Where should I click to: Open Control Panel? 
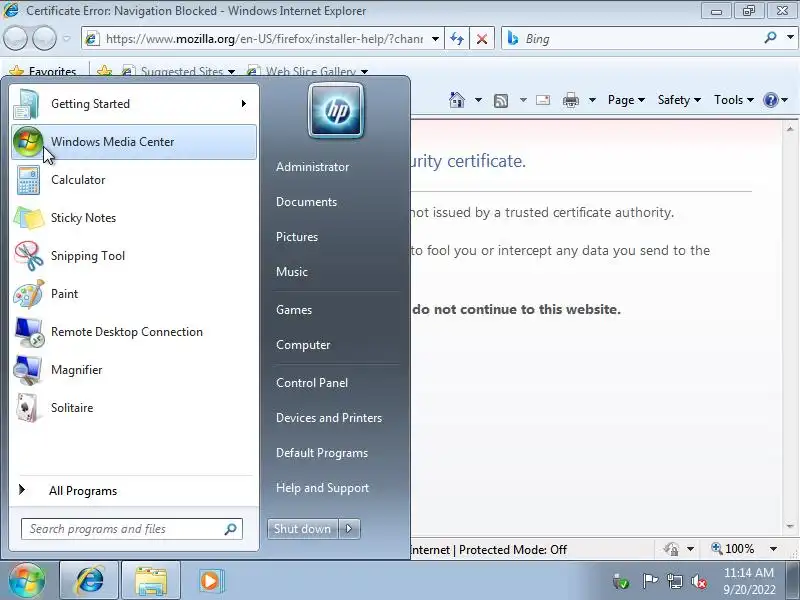point(312,383)
